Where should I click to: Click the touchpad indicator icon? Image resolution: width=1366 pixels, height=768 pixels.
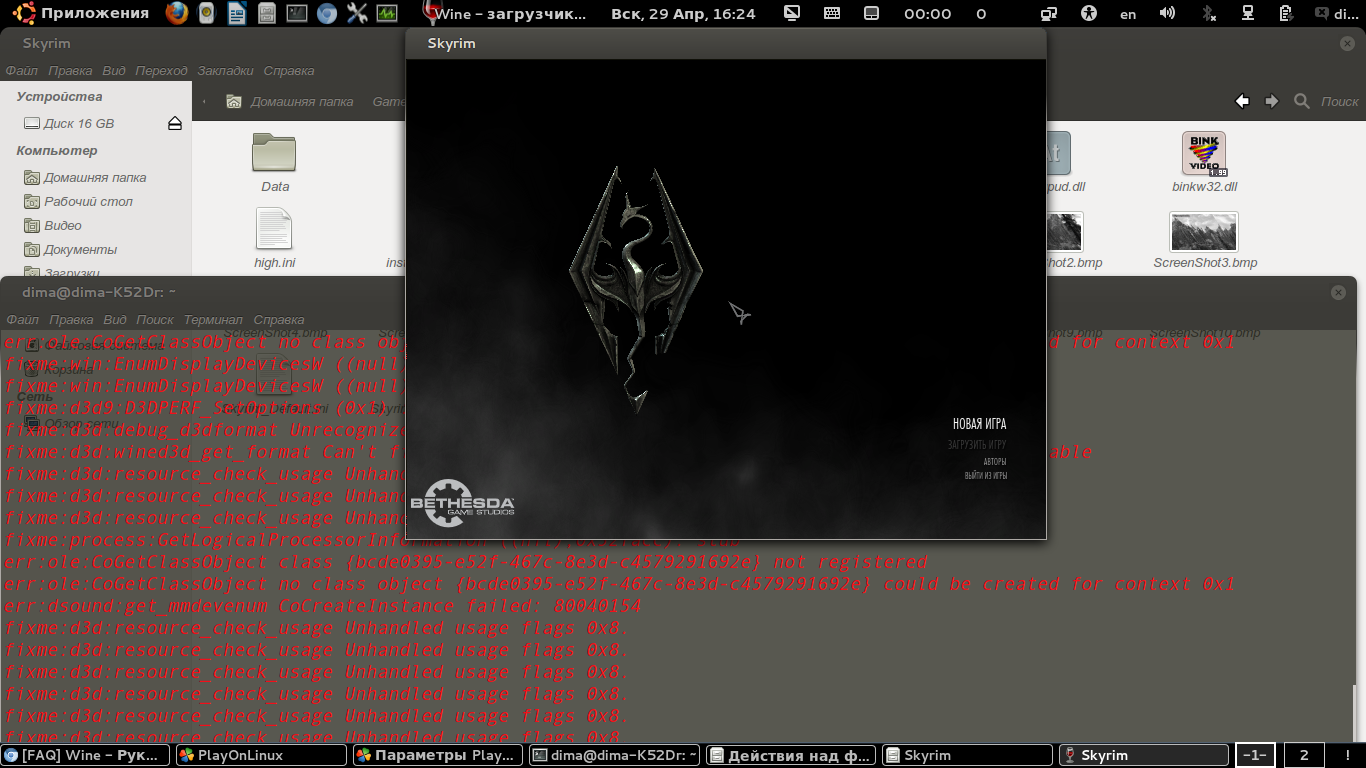871,13
